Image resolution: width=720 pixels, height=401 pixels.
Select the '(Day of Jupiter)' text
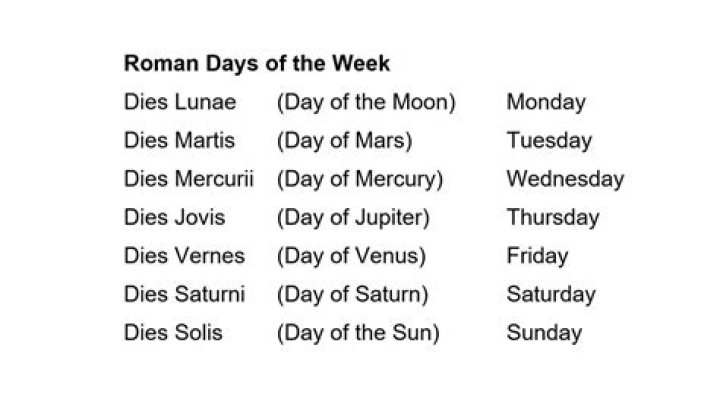coord(353,217)
